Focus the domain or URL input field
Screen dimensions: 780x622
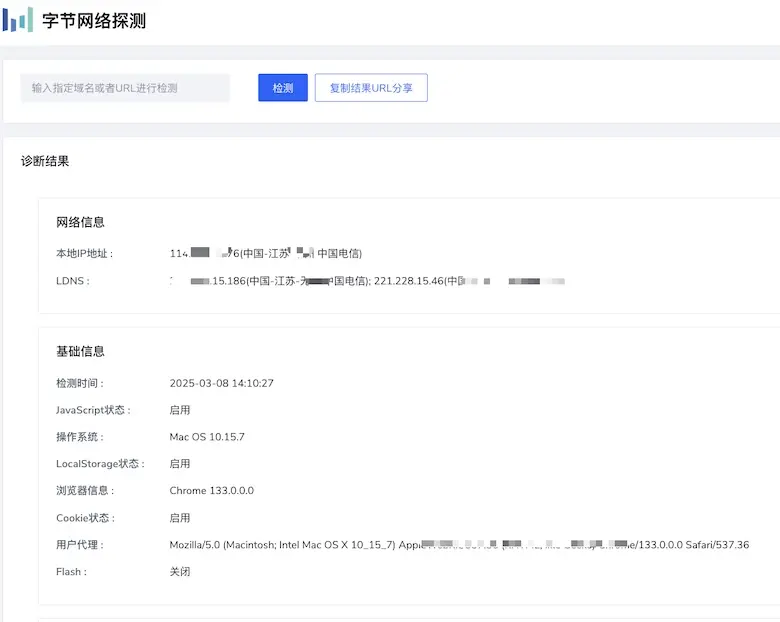125,88
